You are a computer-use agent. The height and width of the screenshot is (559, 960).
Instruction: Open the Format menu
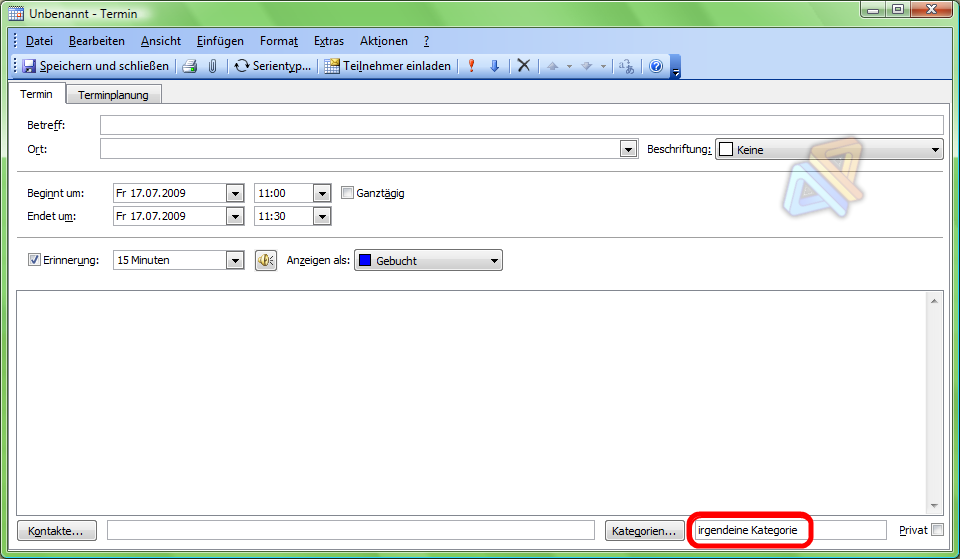pos(279,41)
